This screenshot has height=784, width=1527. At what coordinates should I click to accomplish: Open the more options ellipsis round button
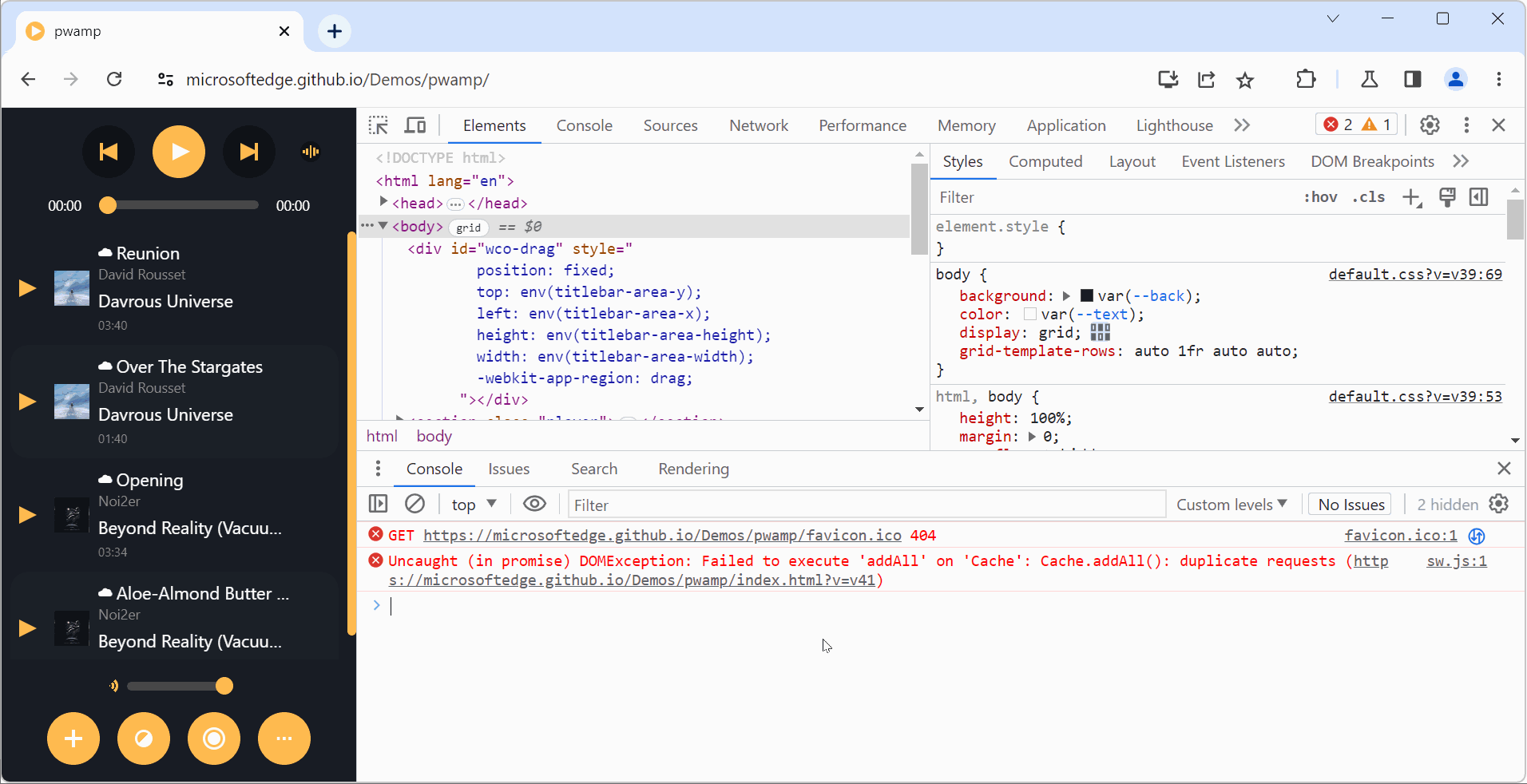pos(284,738)
